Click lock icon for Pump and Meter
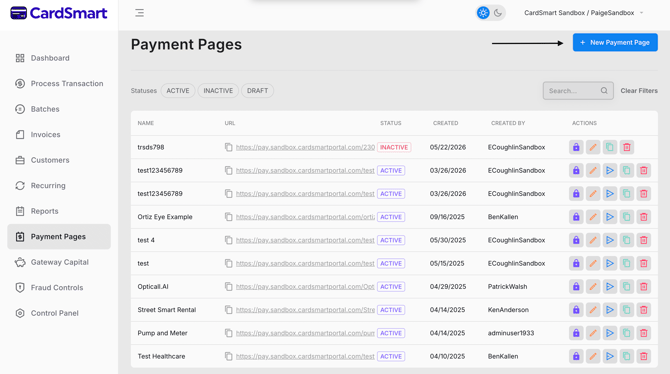Viewport: 670px width, 374px height. pos(576,333)
